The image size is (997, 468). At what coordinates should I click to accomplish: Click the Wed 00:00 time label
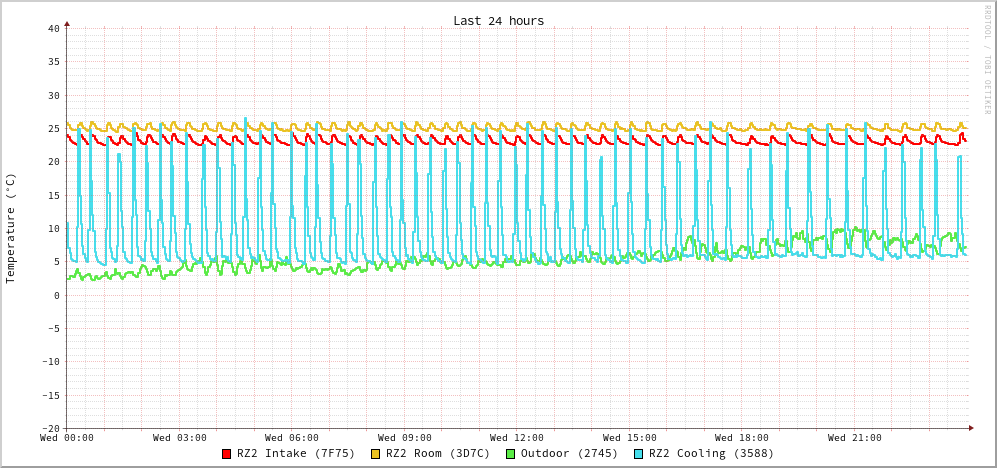click(x=67, y=438)
